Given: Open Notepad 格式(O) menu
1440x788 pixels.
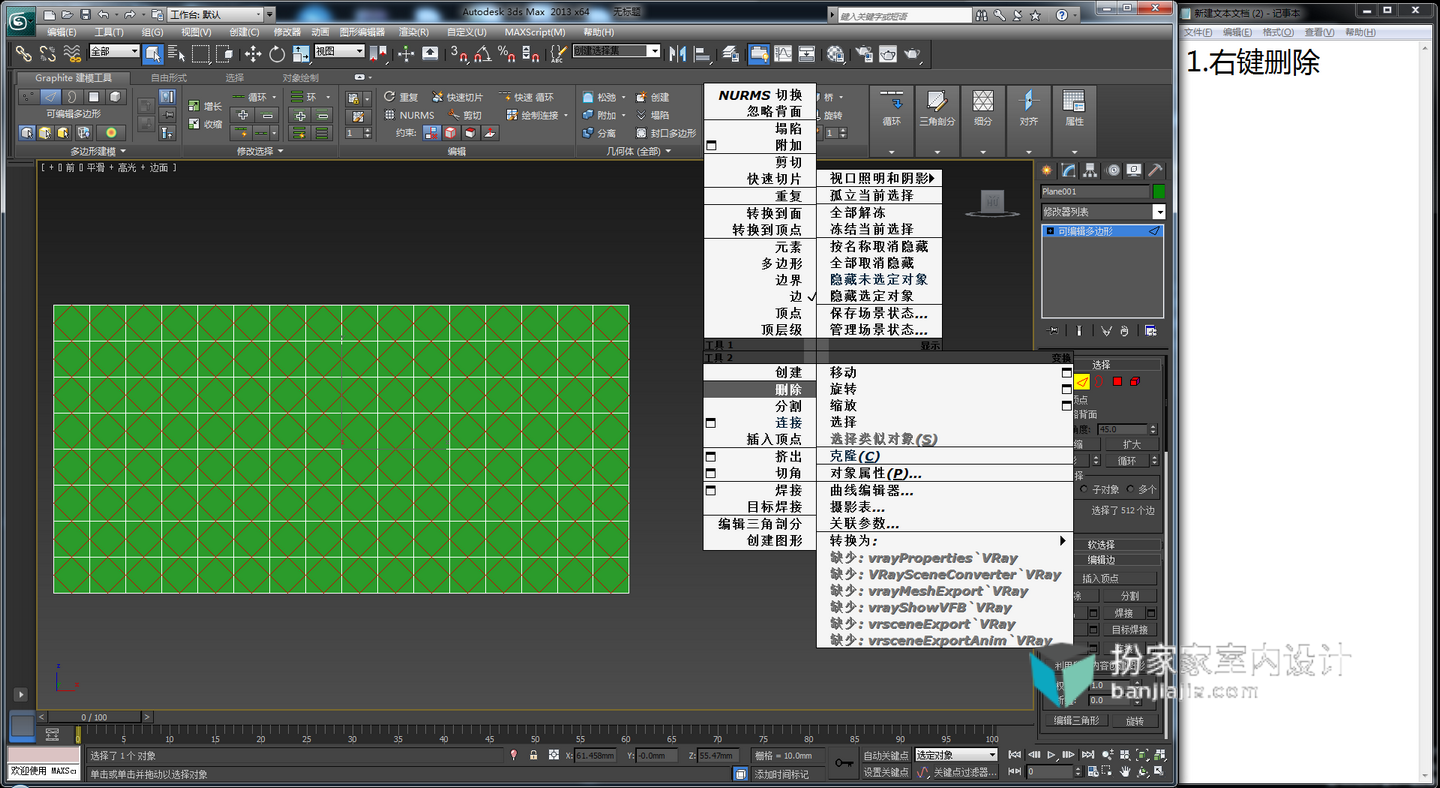Looking at the screenshot, I should [1278, 32].
